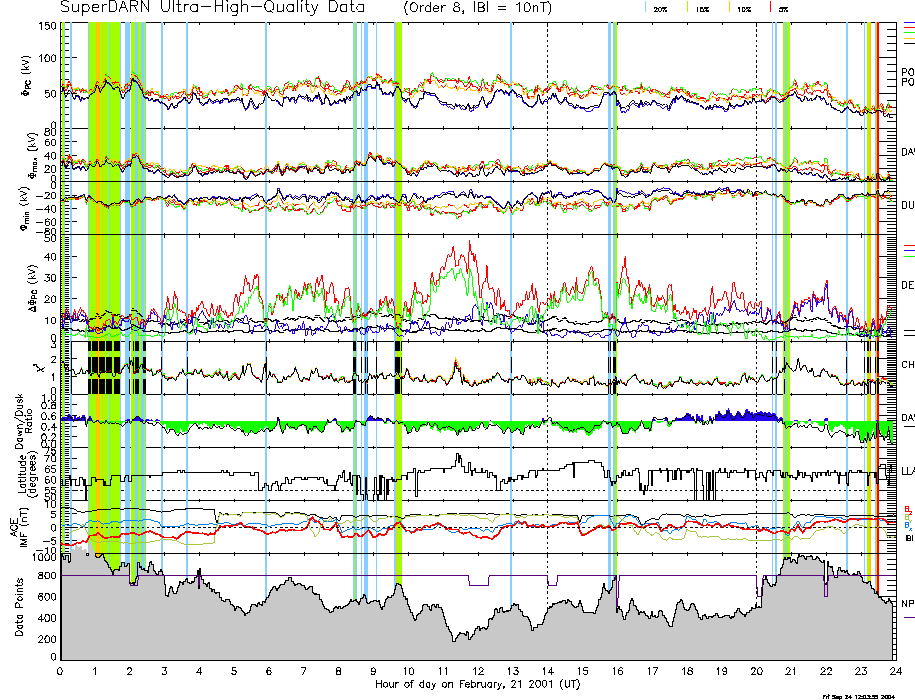Click the hour "18" label on the time axis
This screenshot has height=700, width=915.
[x=687, y=671]
